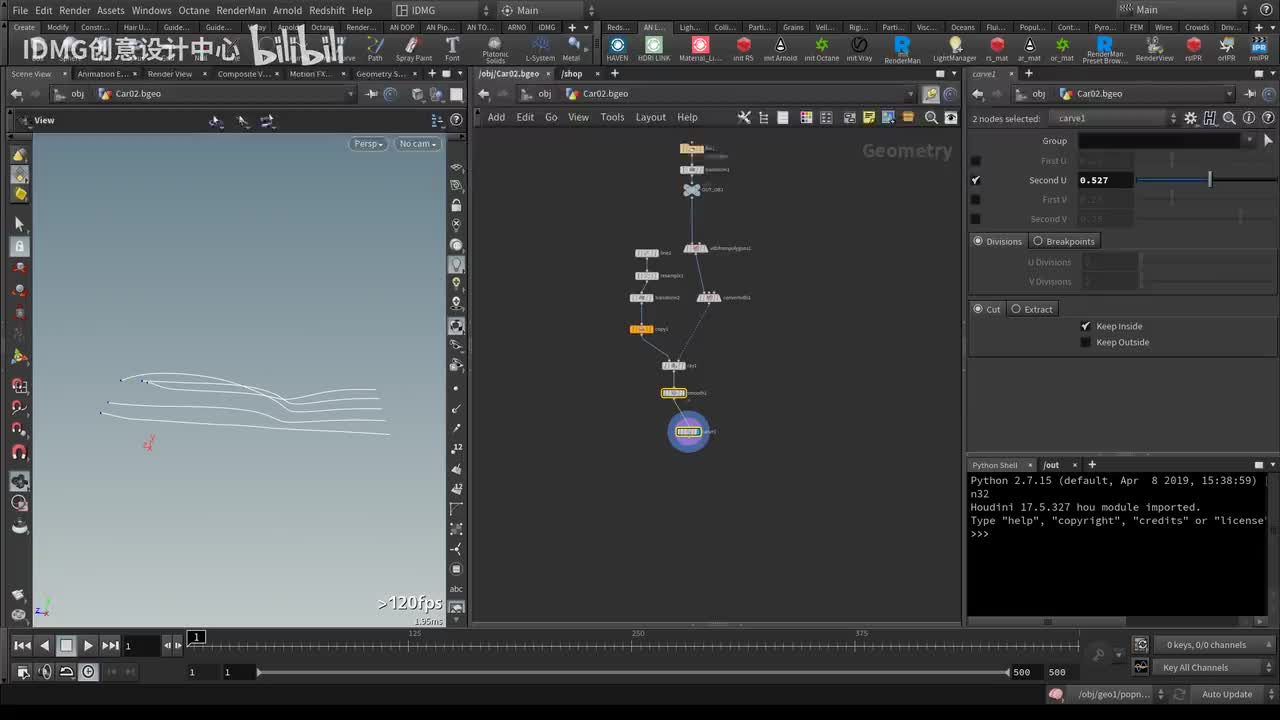Open the IDMG desktop selector dropdown

tap(441, 10)
